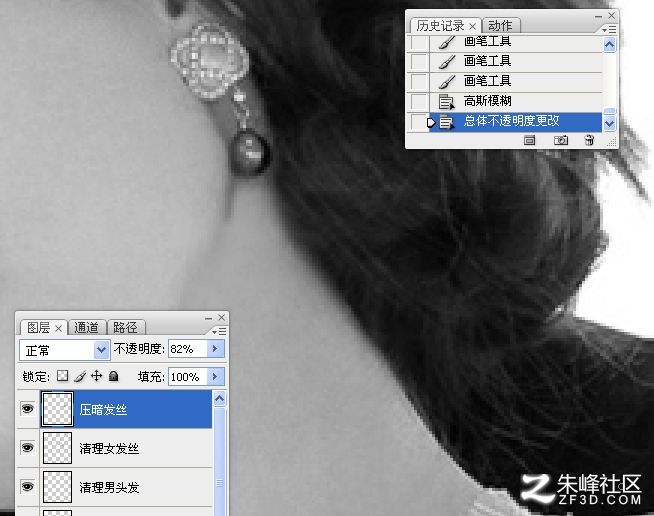Minimize the Layers panel
The image size is (654, 516).
pos(209,318)
